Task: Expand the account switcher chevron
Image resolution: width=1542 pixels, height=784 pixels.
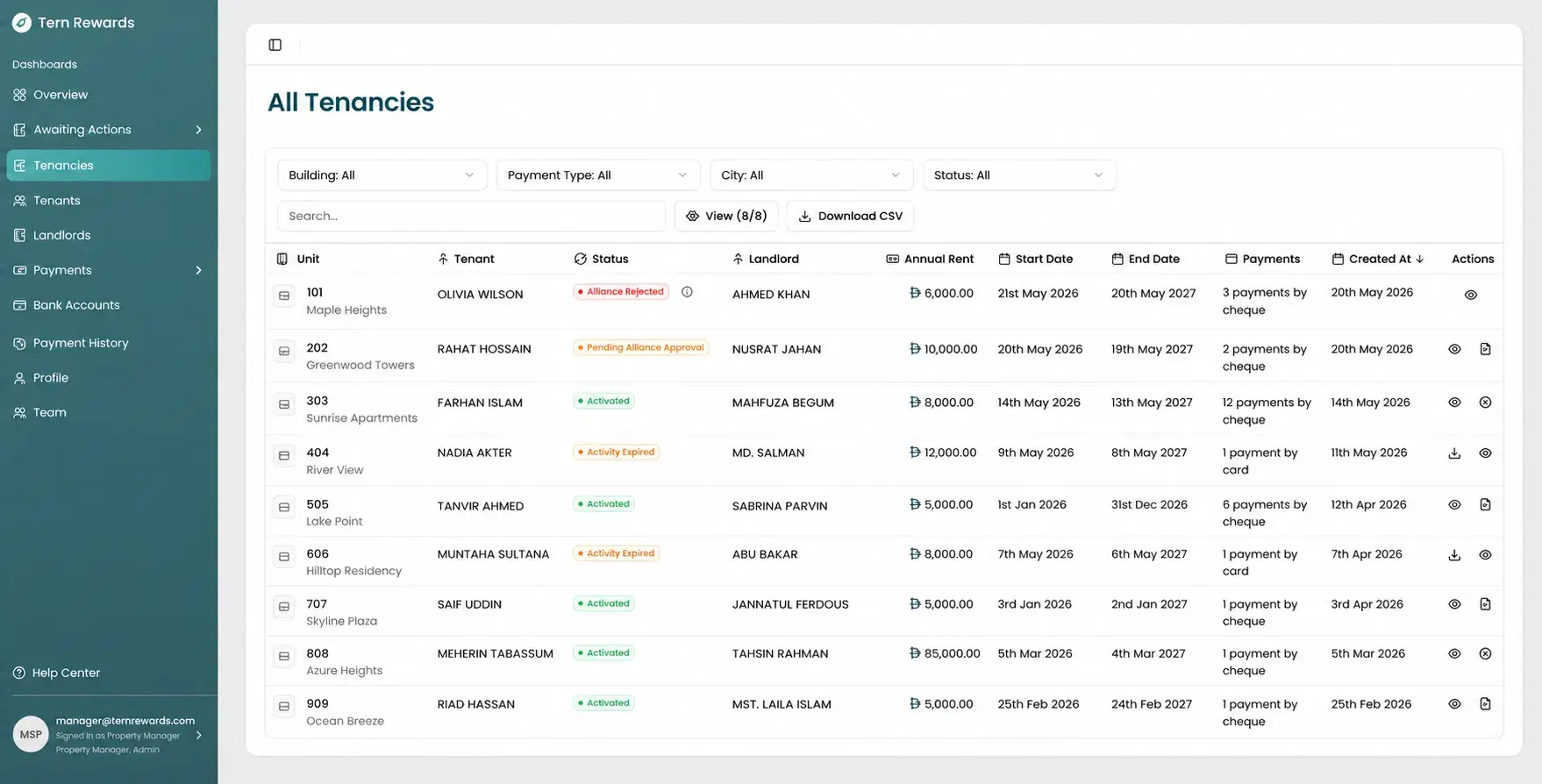Action: [199, 735]
